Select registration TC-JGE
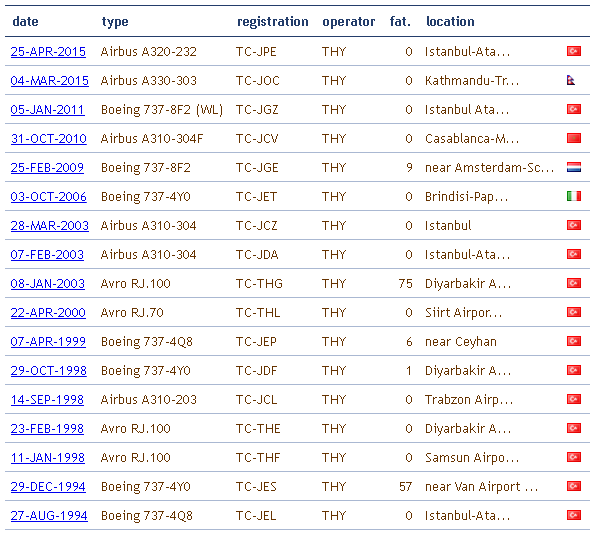 pyautogui.click(x=257, y=167)
